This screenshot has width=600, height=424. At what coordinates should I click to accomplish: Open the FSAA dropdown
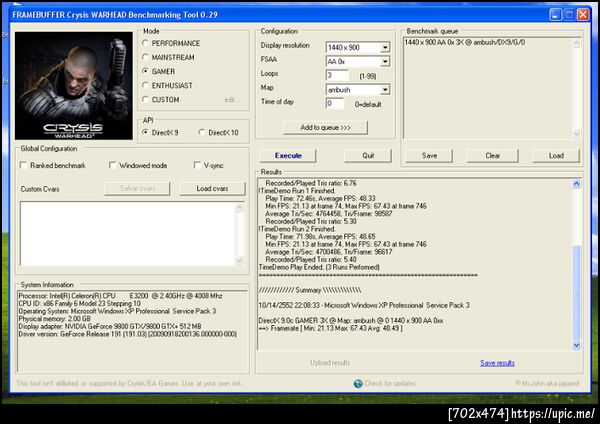click(x=385, y=61)
